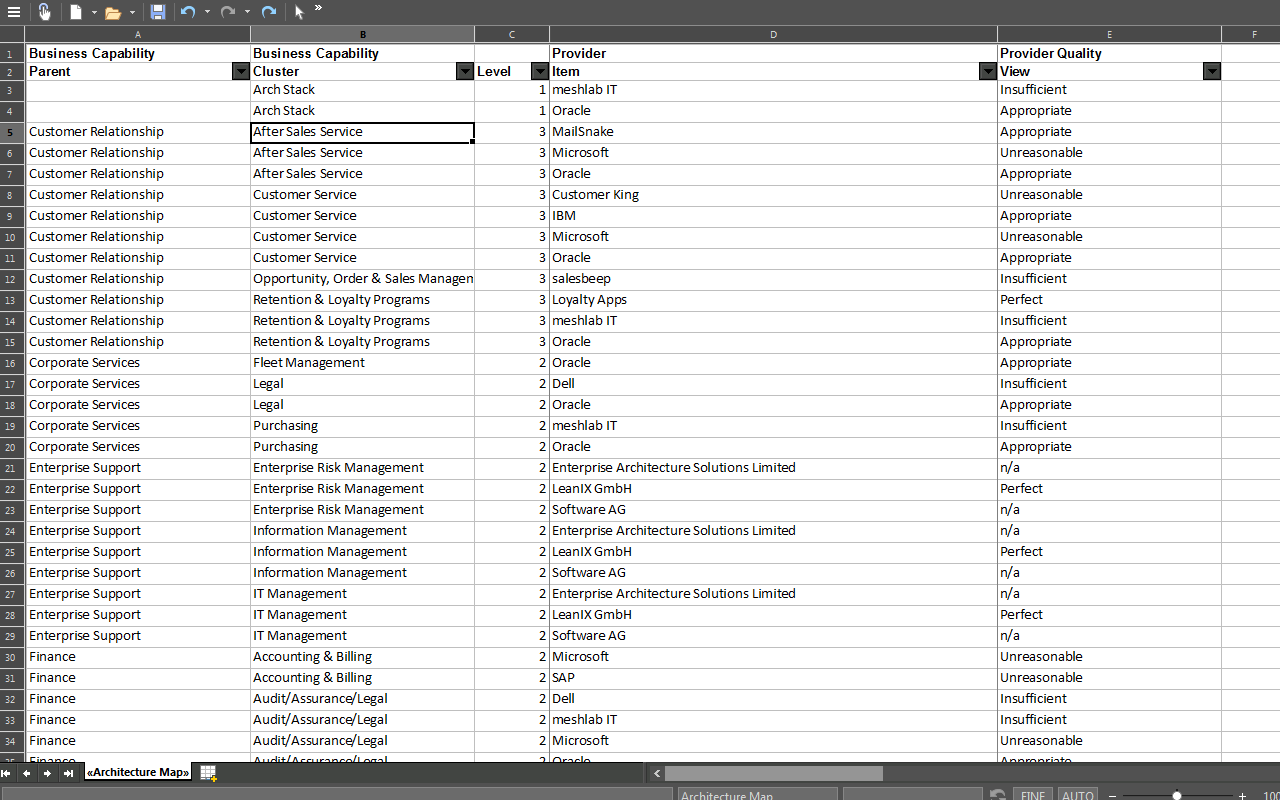
Task: Select column B header
Action: coord(362,34)
